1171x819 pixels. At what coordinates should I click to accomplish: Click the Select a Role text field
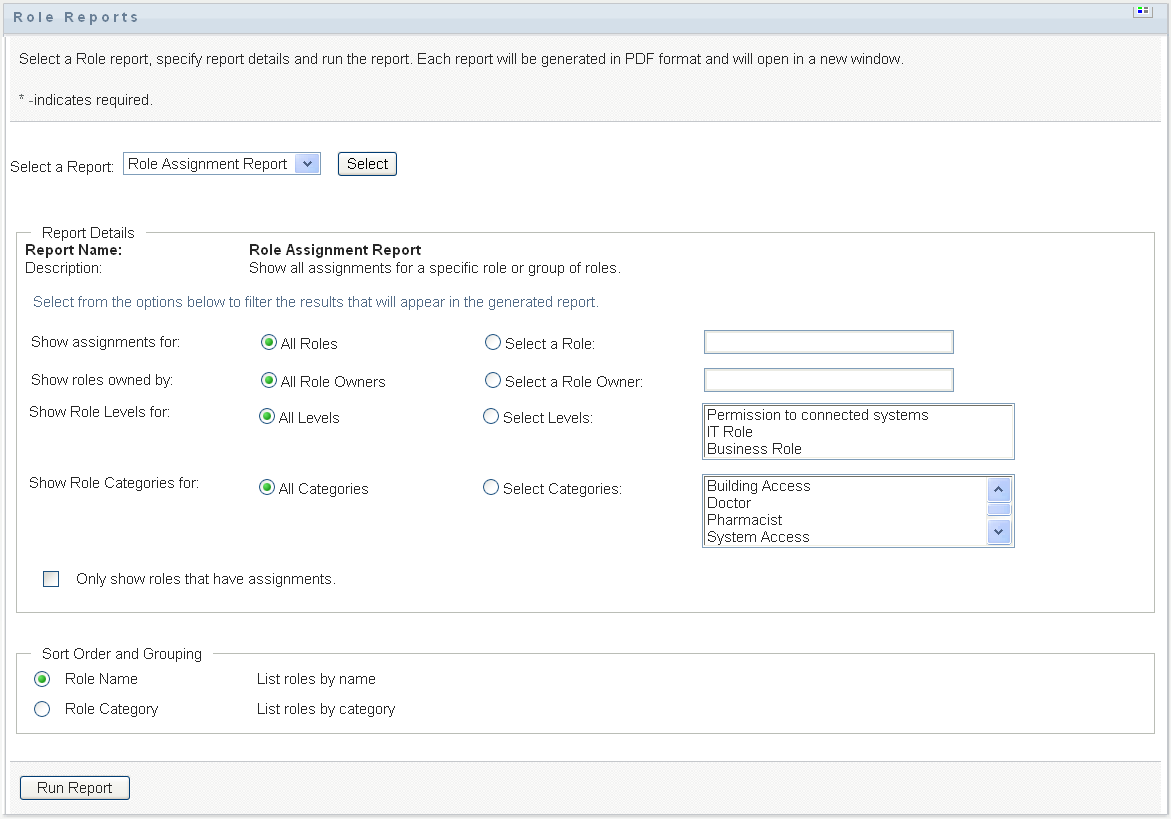pyautogui.click(x=828, y=343)
